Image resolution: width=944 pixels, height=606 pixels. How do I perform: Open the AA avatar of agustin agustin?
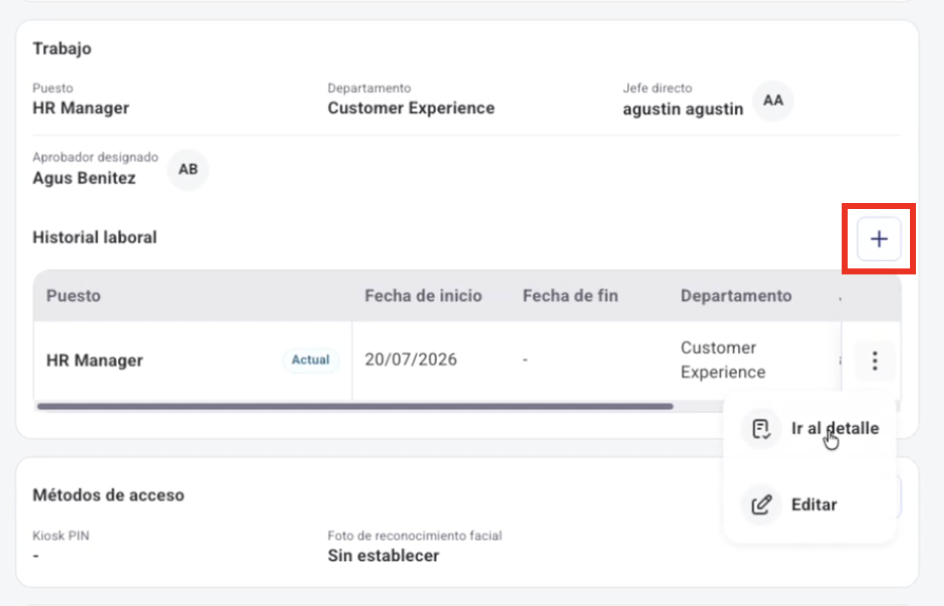pyautogui.click(x=773, y=100)
